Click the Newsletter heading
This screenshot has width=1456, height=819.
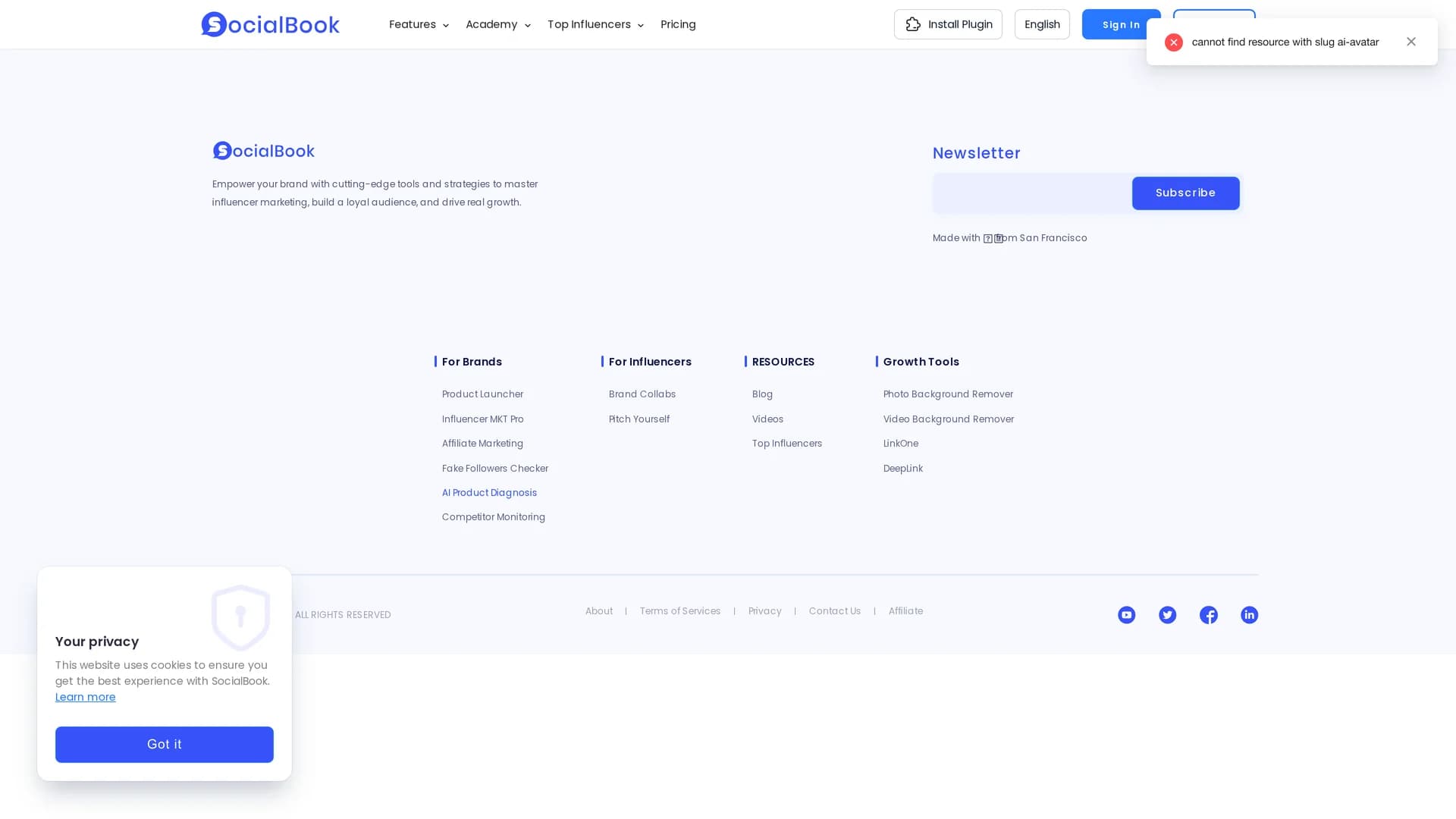977,153
